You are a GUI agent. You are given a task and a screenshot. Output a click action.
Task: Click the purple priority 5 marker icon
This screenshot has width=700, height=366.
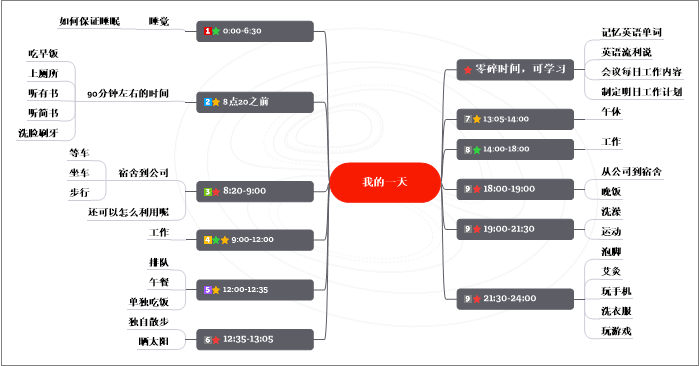(208, 290)
